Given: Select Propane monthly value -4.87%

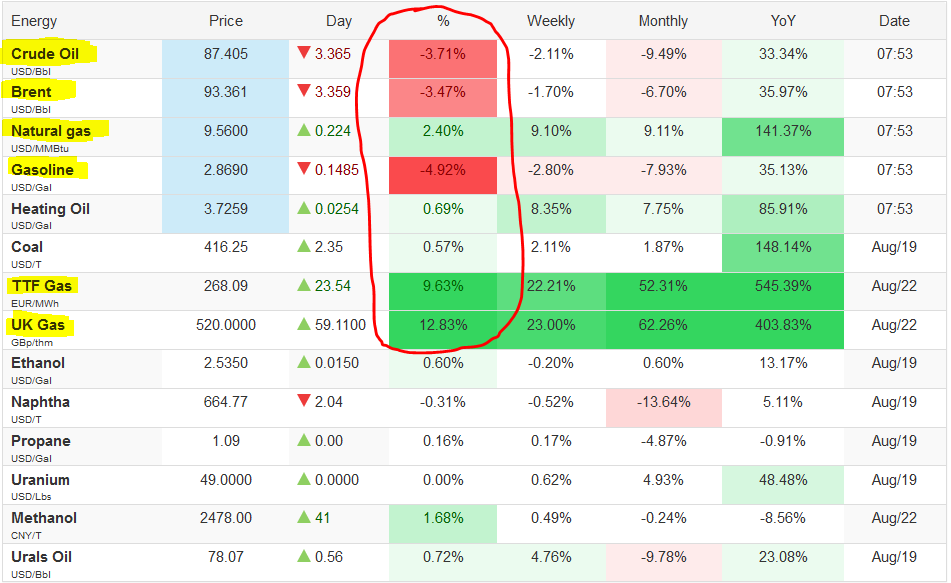Looking at the screenshot, I should pos(664,441).
